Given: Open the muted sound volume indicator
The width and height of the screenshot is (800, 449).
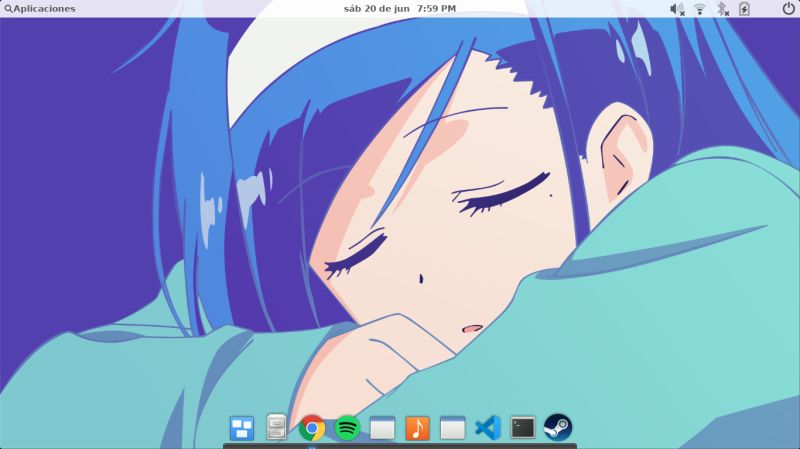Looking at the screenshot, I should (x=677, y=9).
